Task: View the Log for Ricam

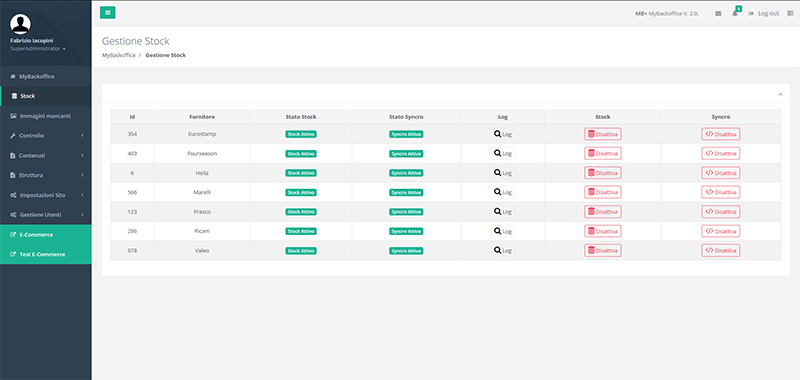Action: point(503,231)
